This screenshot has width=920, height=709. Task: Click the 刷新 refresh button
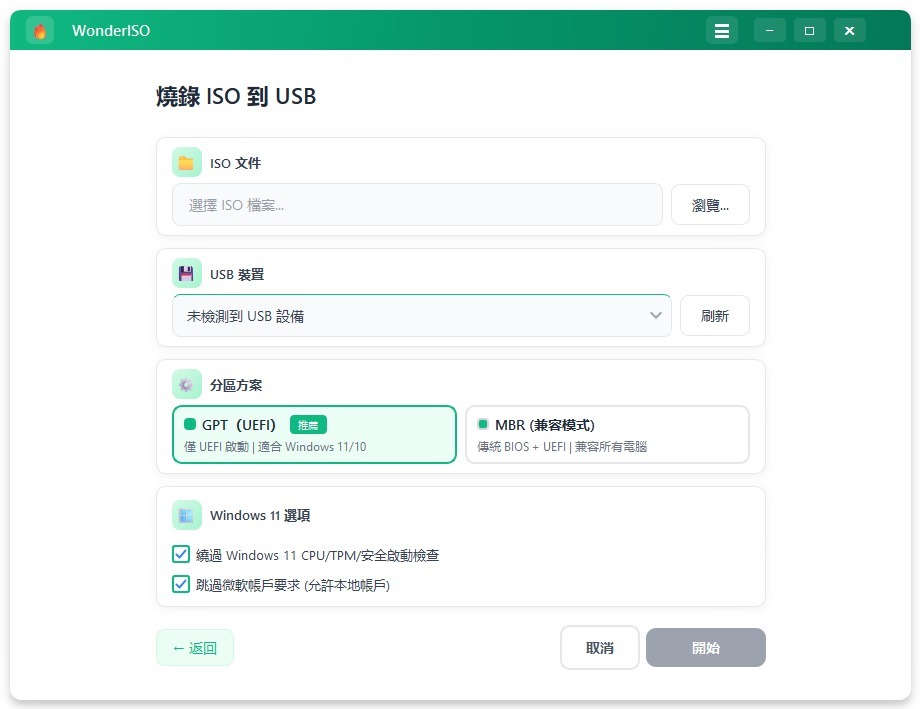(715, 316)
